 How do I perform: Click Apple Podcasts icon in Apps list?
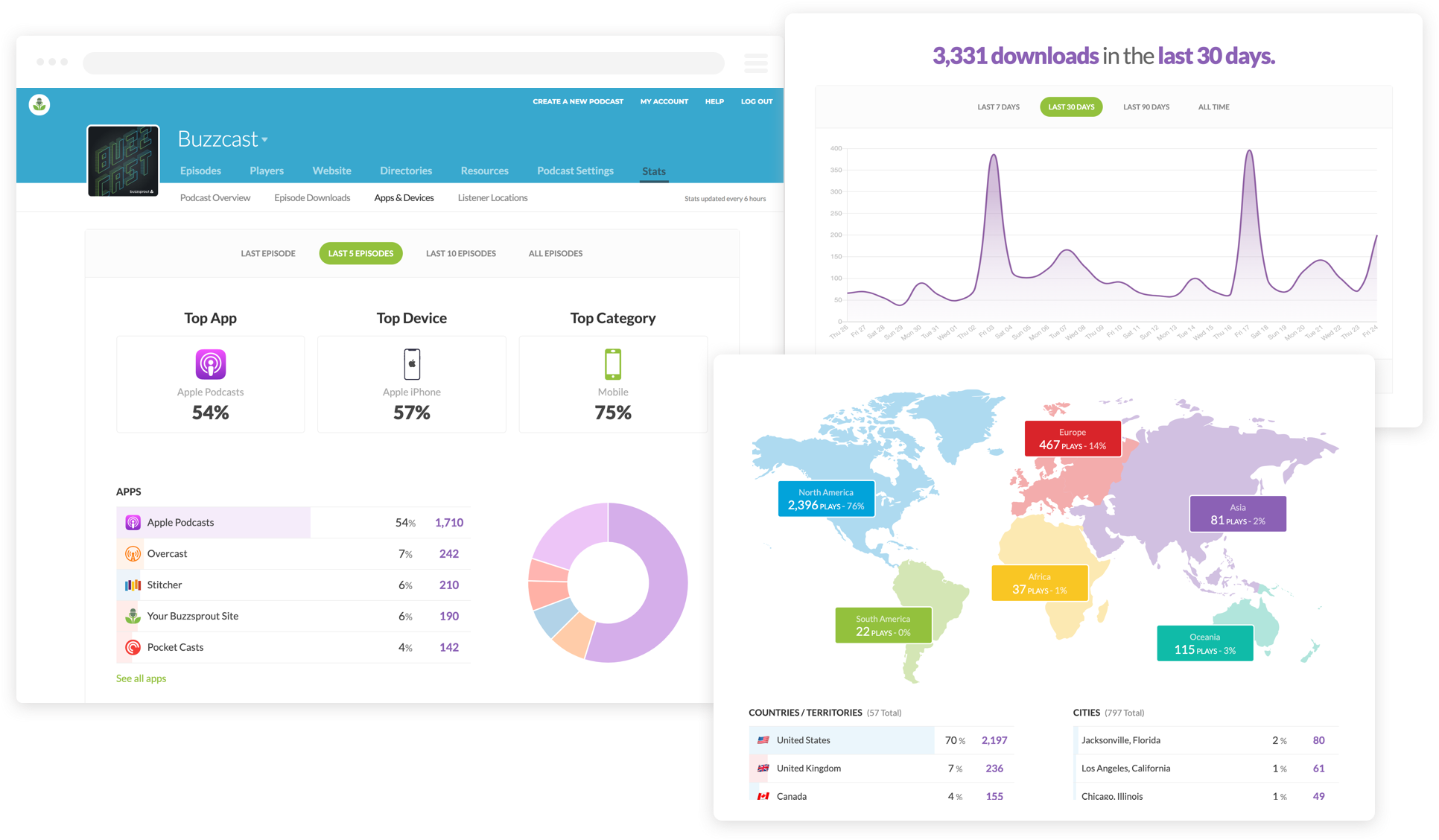133,523
